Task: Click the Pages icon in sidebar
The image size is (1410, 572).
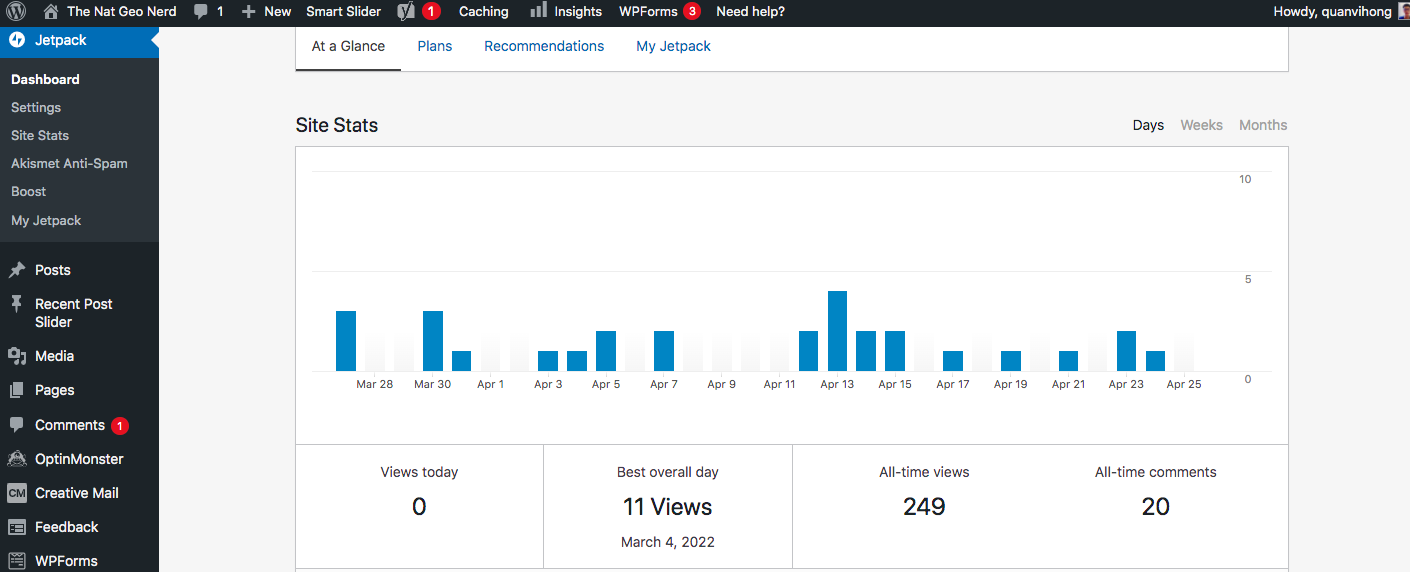Action: 17,390
